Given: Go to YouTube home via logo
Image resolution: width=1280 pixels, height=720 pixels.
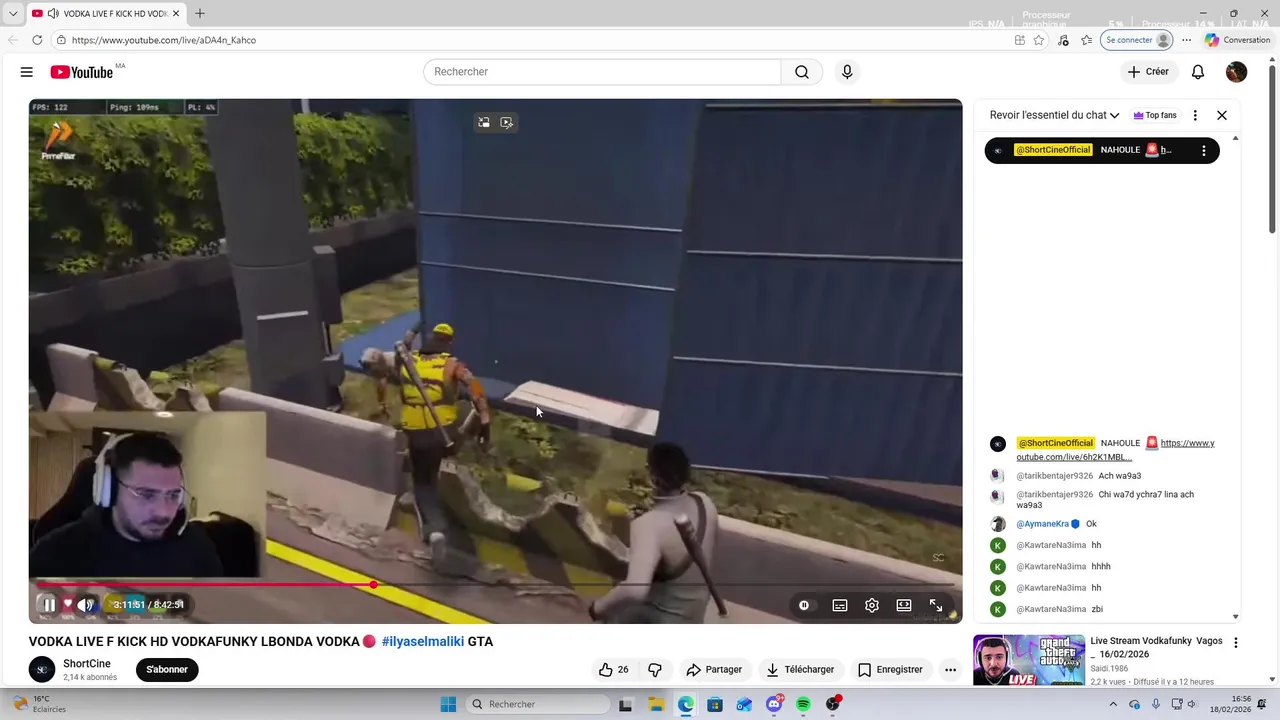Looking at the screenshot, I should click(x=82, y=72).
